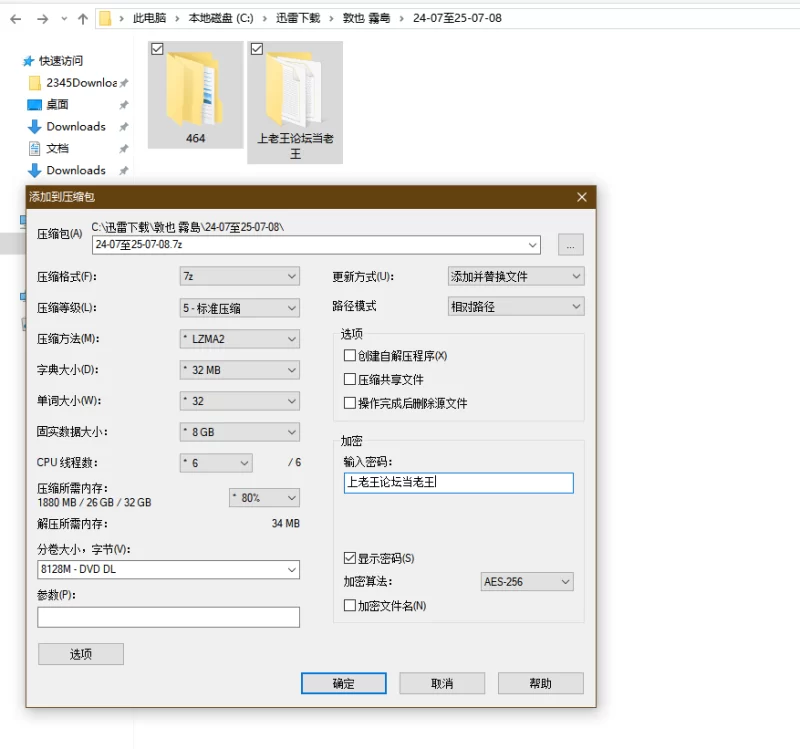Close the 添加到压缩包 dialog

click(x=582, y=198)
